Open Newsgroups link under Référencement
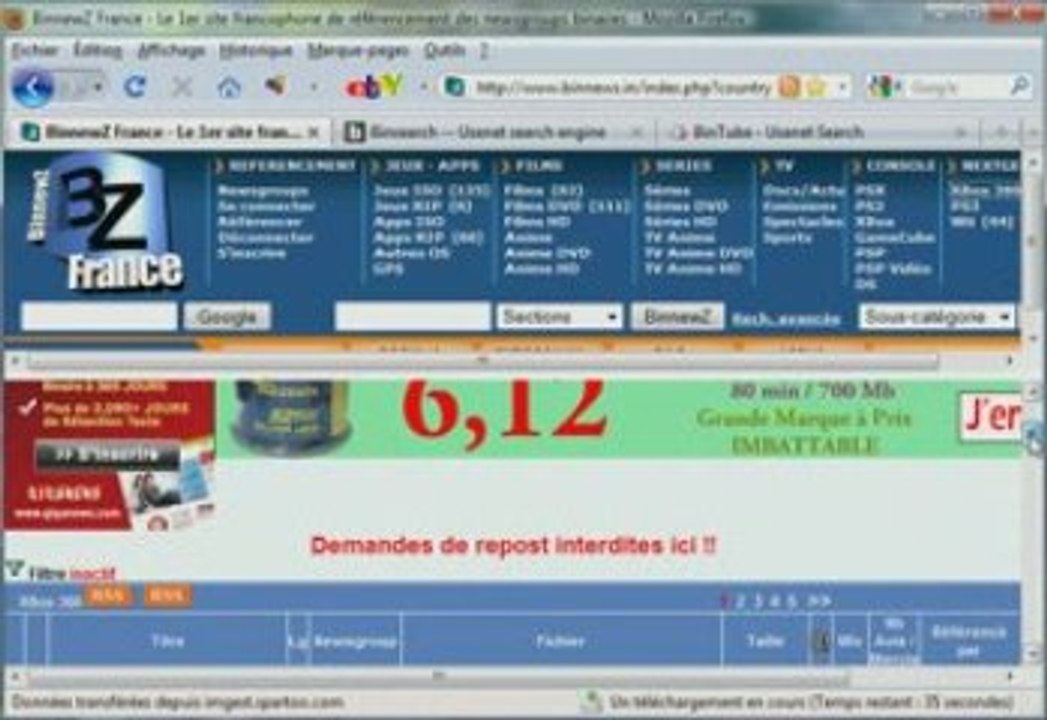 tap(263, 191)
